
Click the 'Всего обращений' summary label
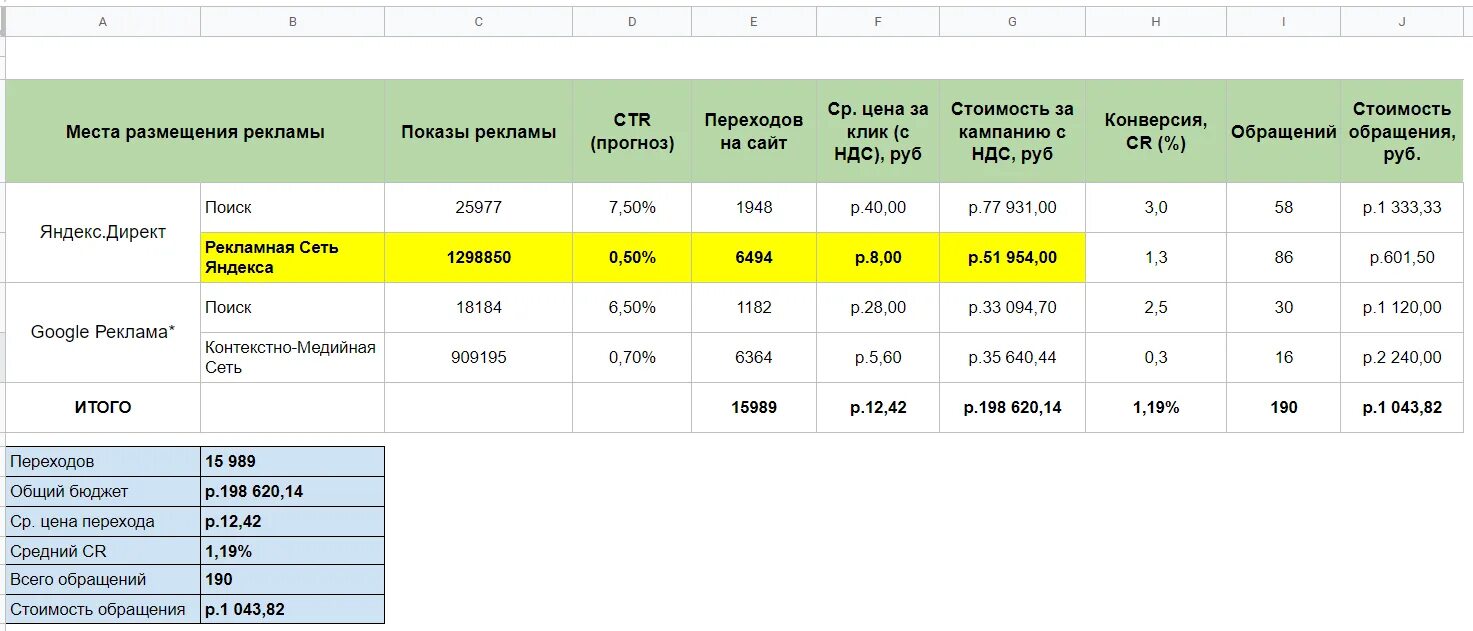103,579
